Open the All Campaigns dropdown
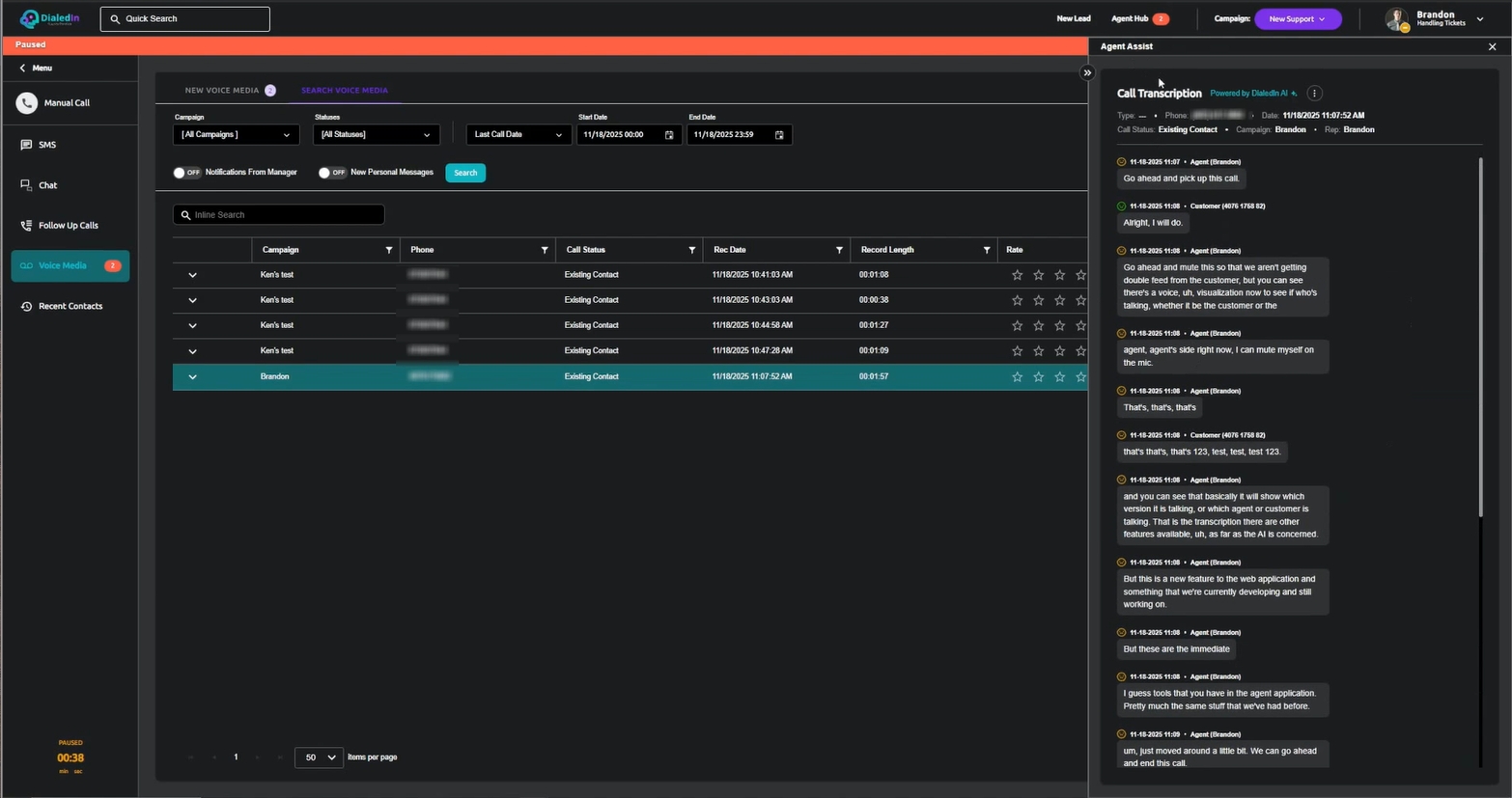The height and width of the screenshot is (798, 1512). tap(236, 135)
